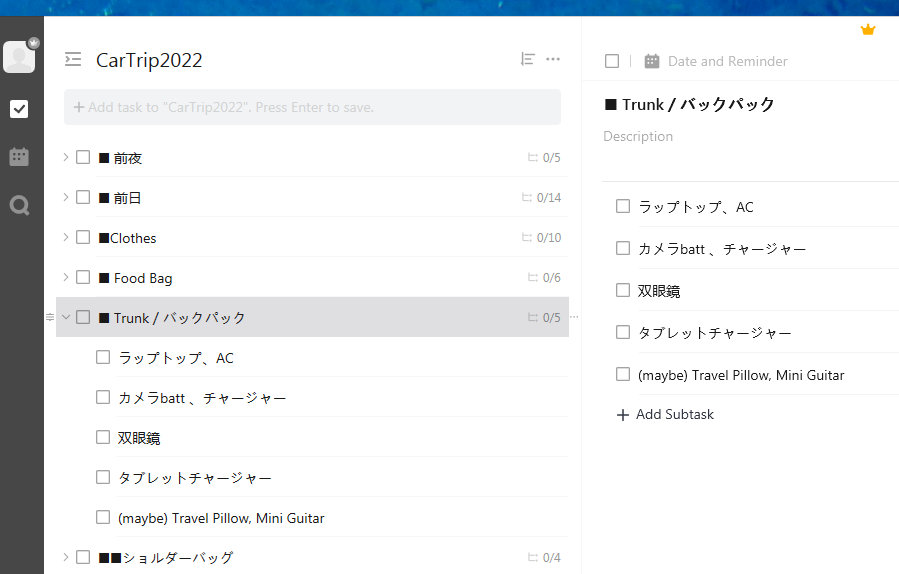899x574 pixels.
Task: Check Travel Pillow, Mini Guitar in list
Action: pos(103,517)
